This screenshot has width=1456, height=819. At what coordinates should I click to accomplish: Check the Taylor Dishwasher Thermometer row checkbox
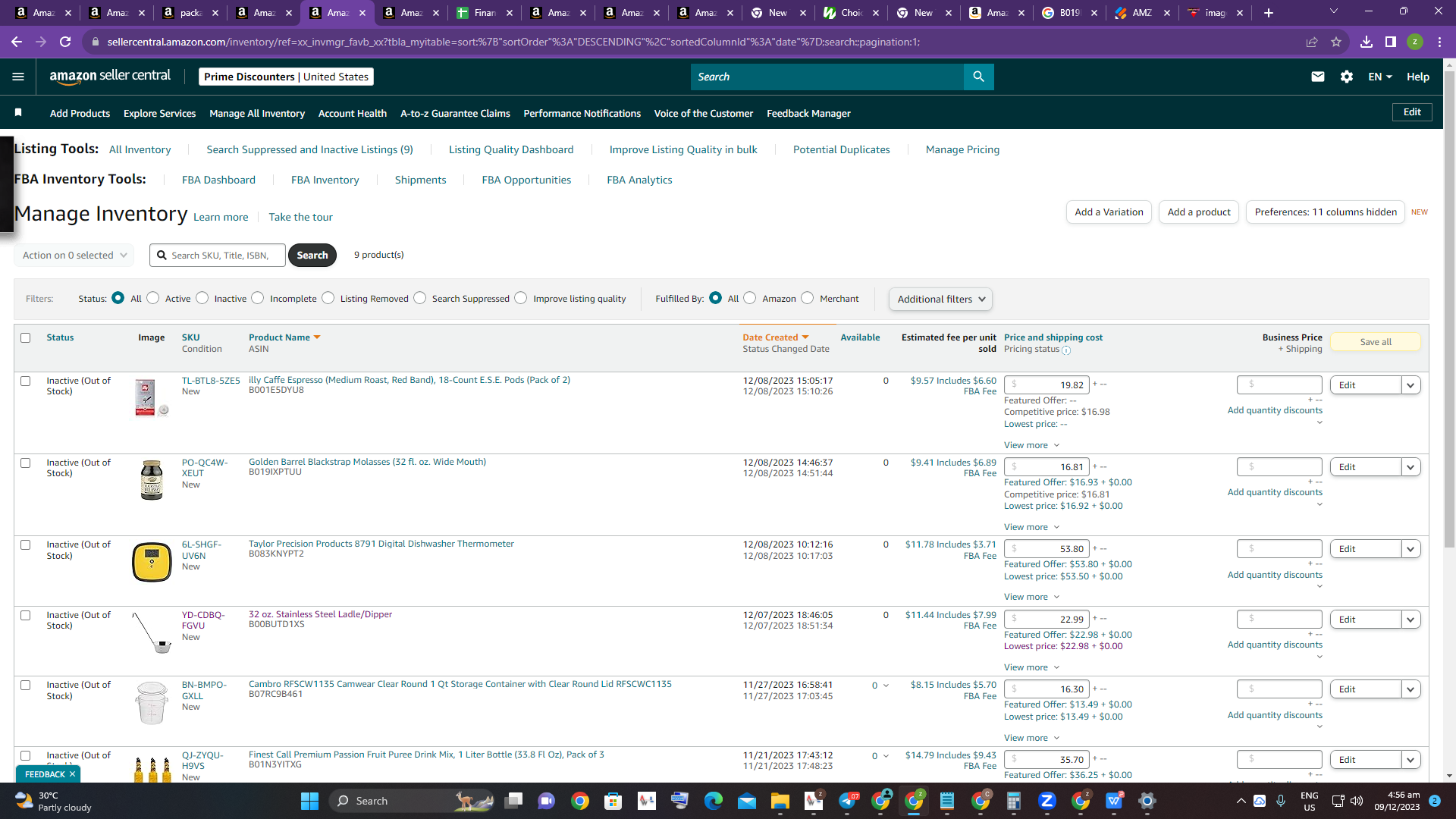tap(26, 545)
